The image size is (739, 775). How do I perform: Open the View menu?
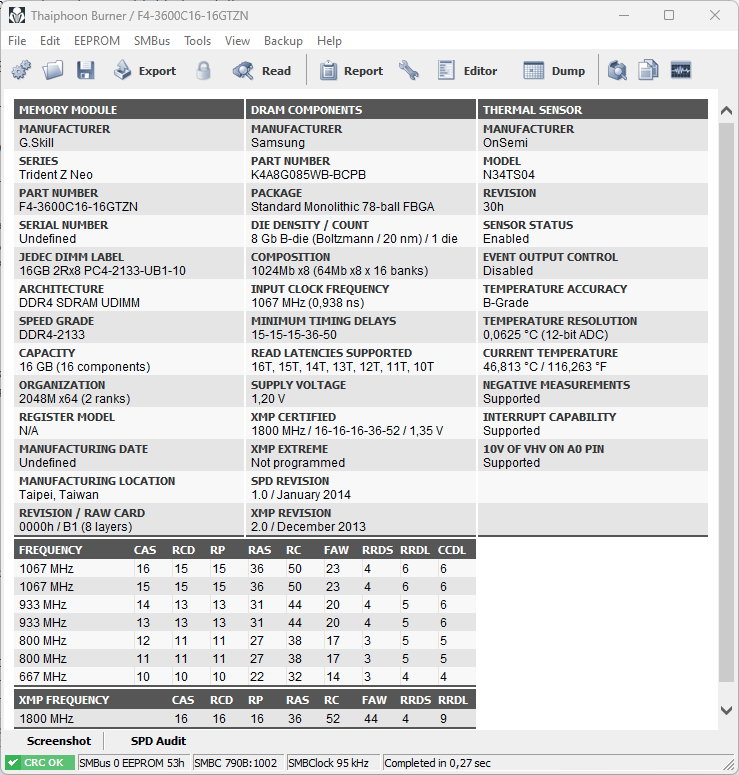(237, 41)
